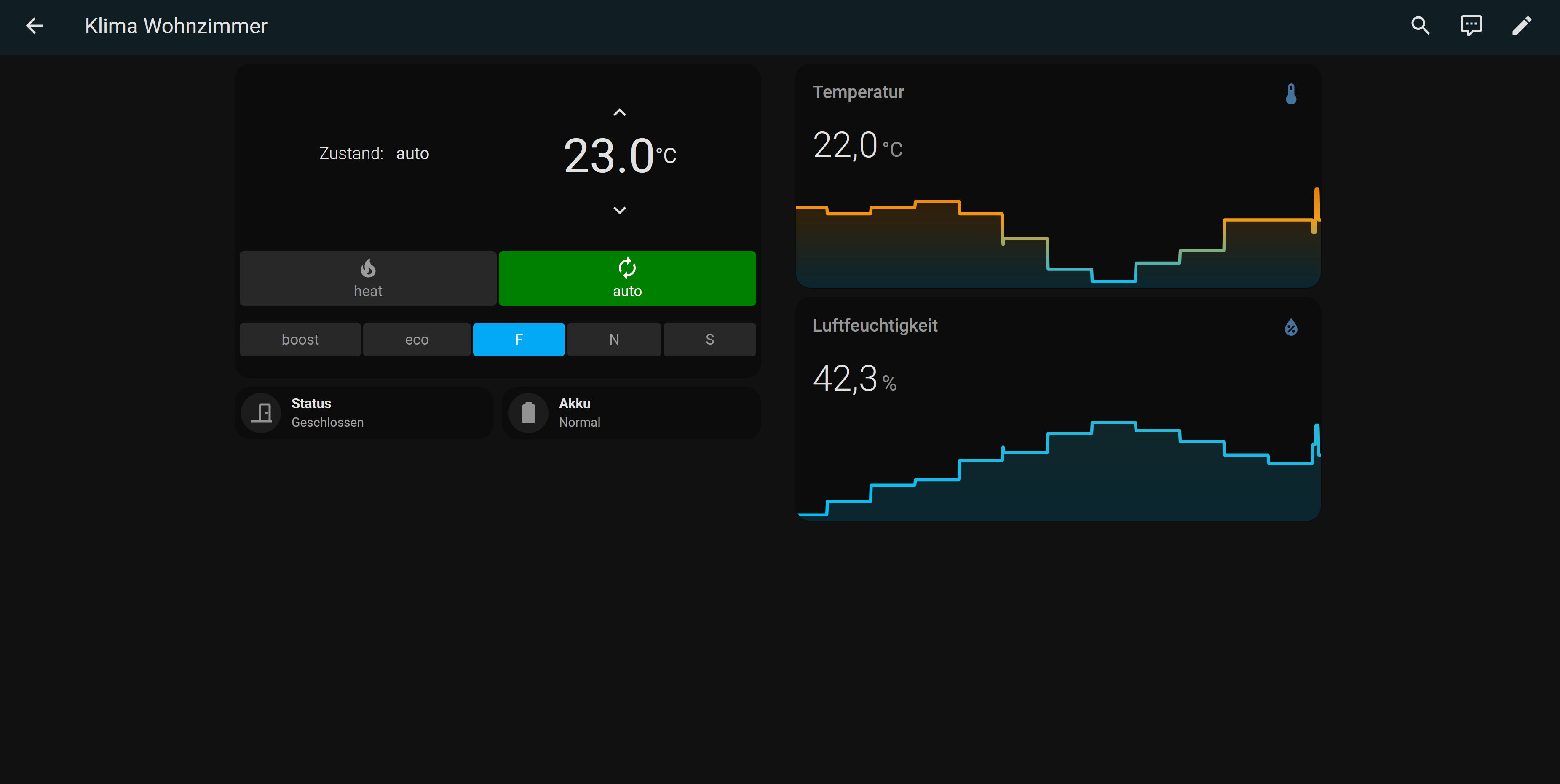Activate the eco preset
This screenshot has width=1560, height=784.
tap(417, 340)
